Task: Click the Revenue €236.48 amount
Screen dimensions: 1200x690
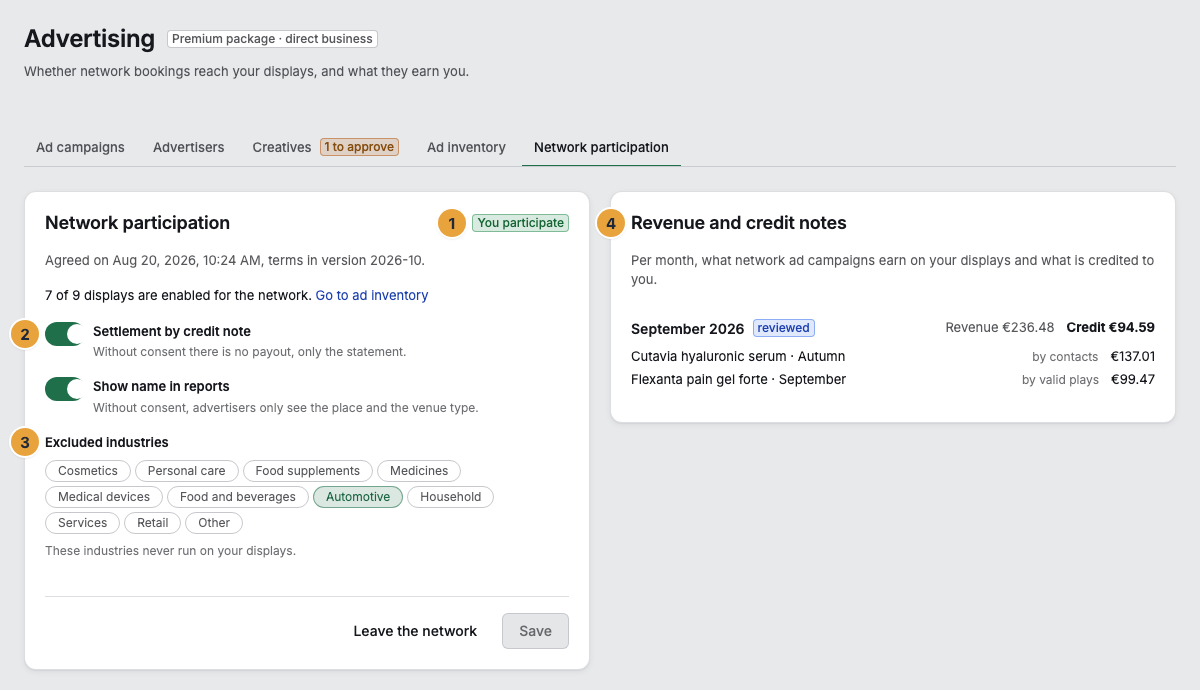Action: click(1000, 327)
